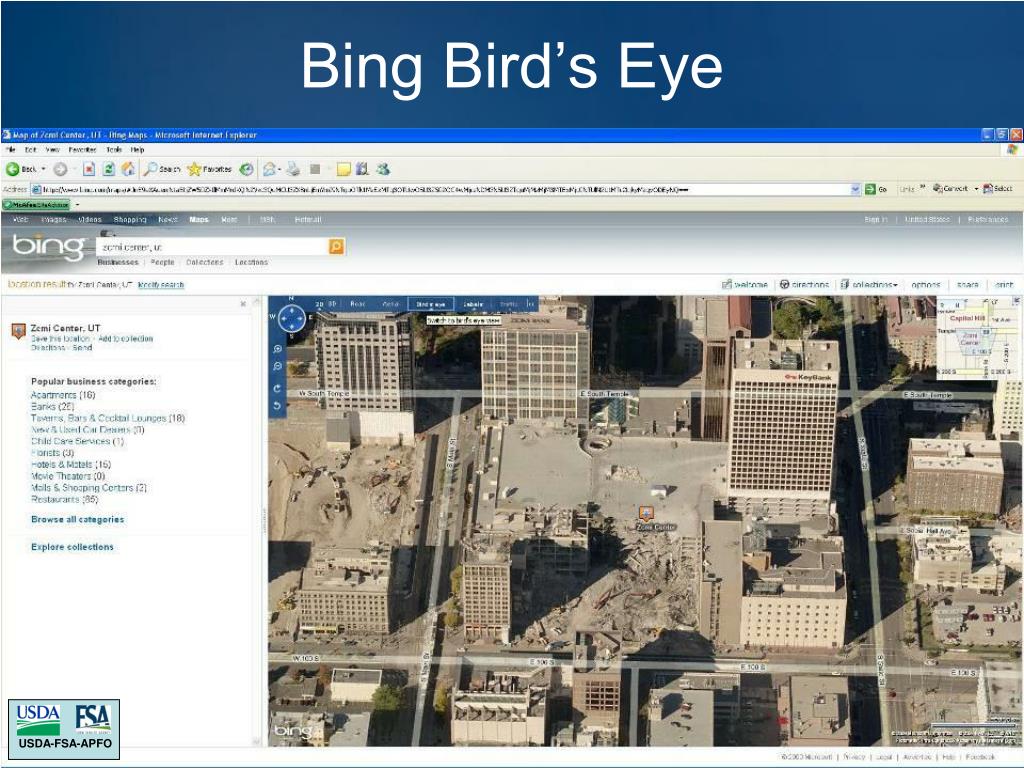Open the Convert button dropdown arrow
1024x768 pixels.
(x=976, y=189)
